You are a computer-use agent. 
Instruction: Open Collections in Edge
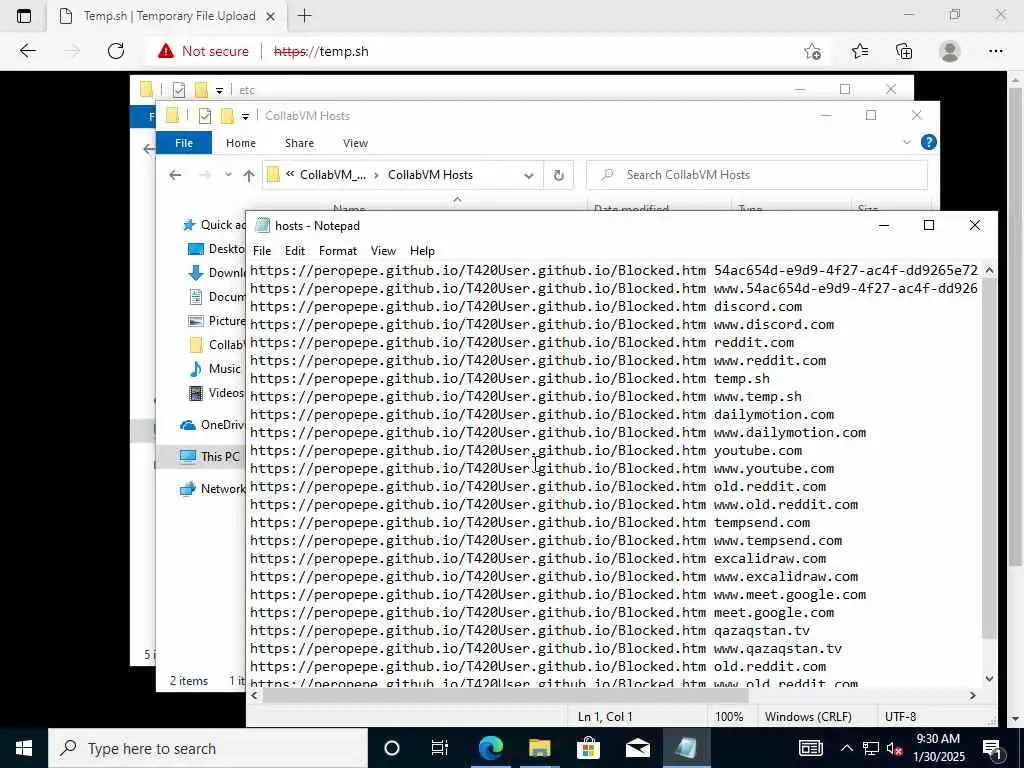(x=904, y=51)
